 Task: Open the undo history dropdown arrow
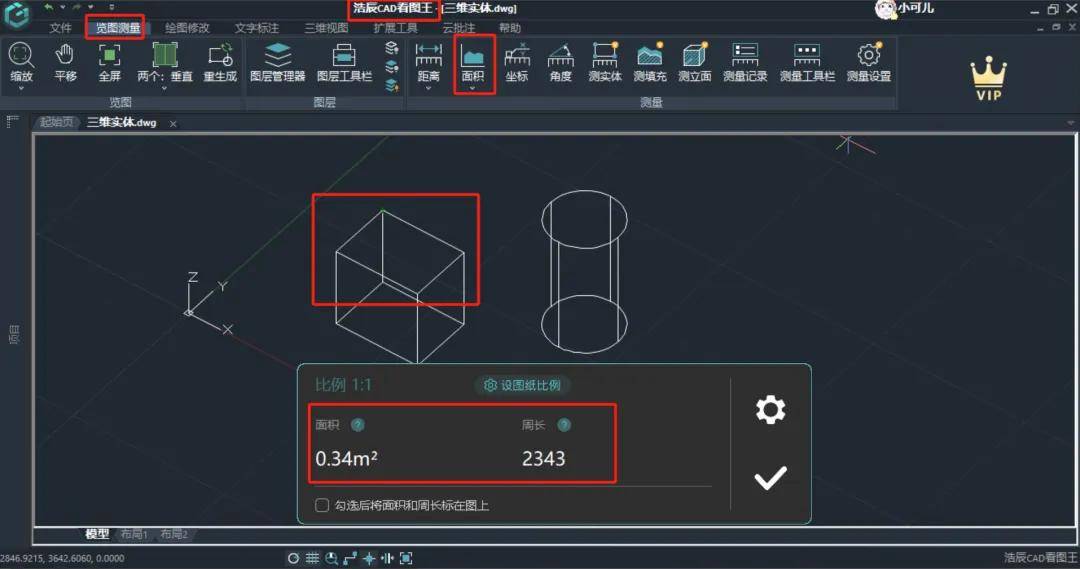(62, 8)
